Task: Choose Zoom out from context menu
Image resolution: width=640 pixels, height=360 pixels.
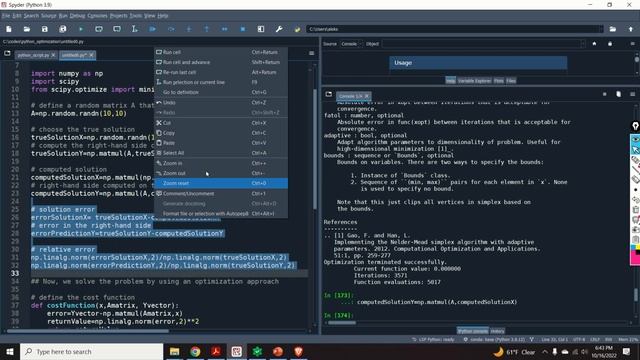Action: 221,173
